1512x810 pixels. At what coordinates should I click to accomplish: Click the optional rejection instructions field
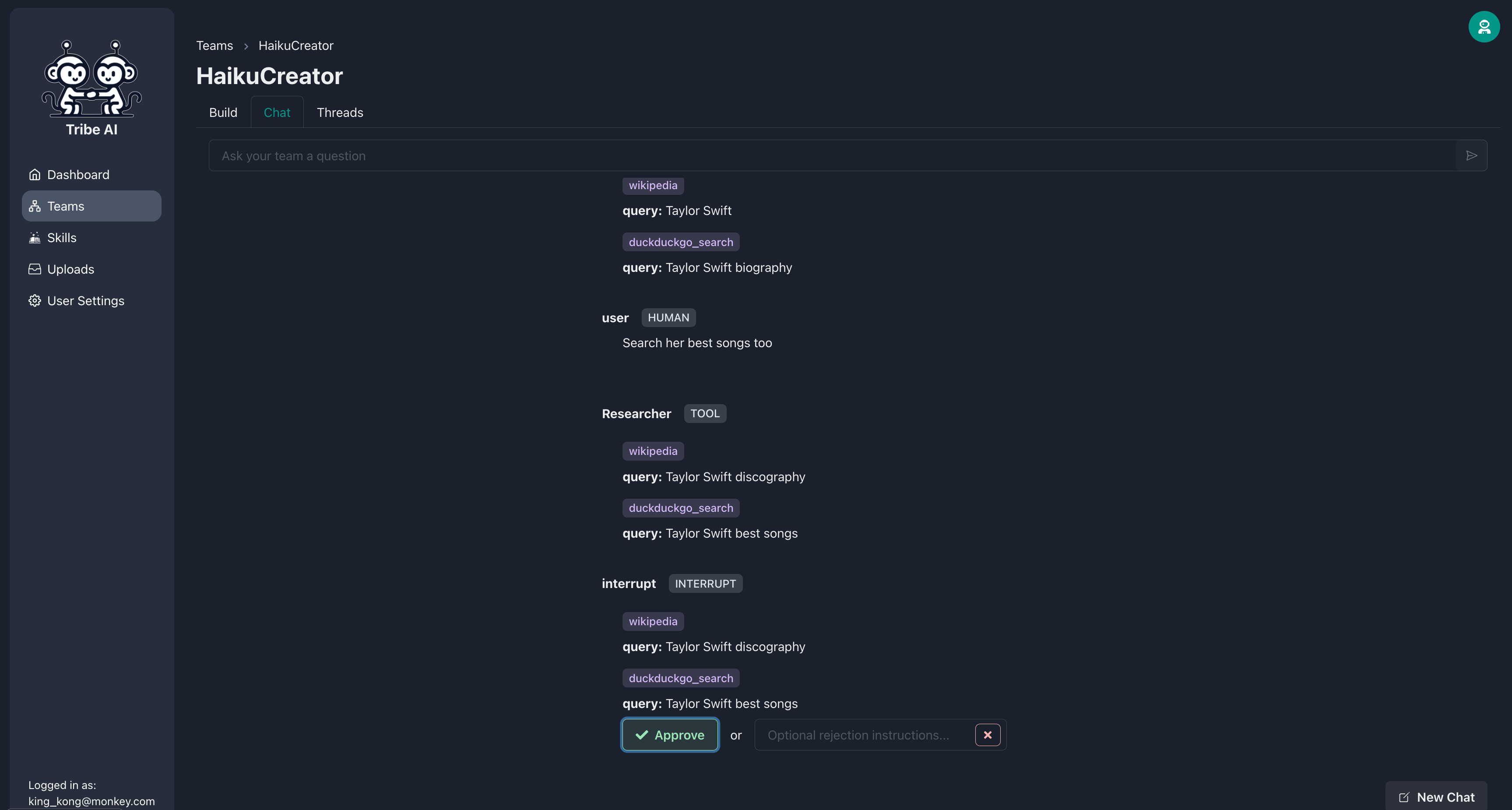(x=863, y=735)
